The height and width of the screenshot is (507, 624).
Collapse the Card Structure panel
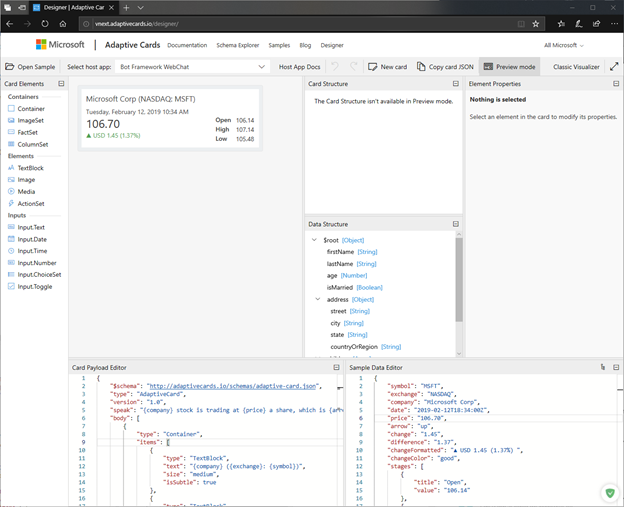[456, 84]
